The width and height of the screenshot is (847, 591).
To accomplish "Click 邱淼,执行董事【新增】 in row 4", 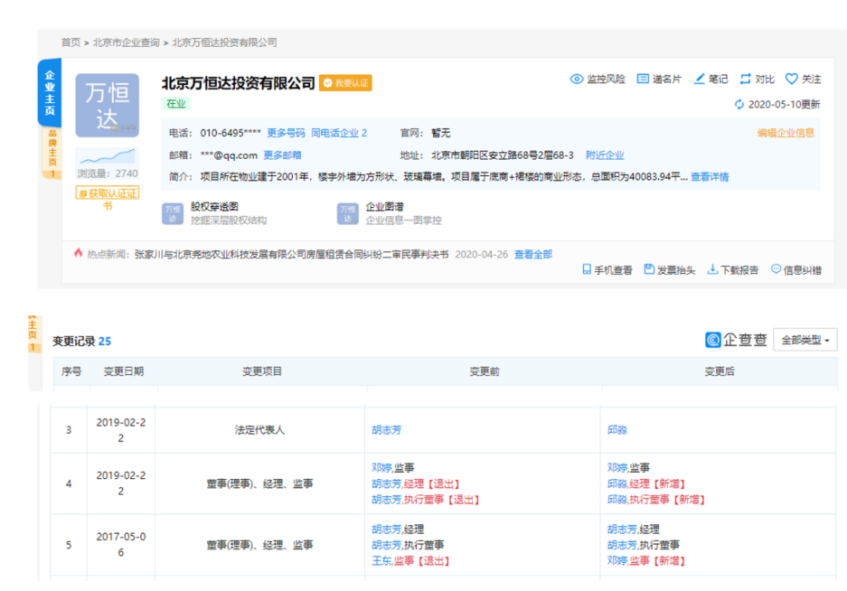I will coord(656,500).
